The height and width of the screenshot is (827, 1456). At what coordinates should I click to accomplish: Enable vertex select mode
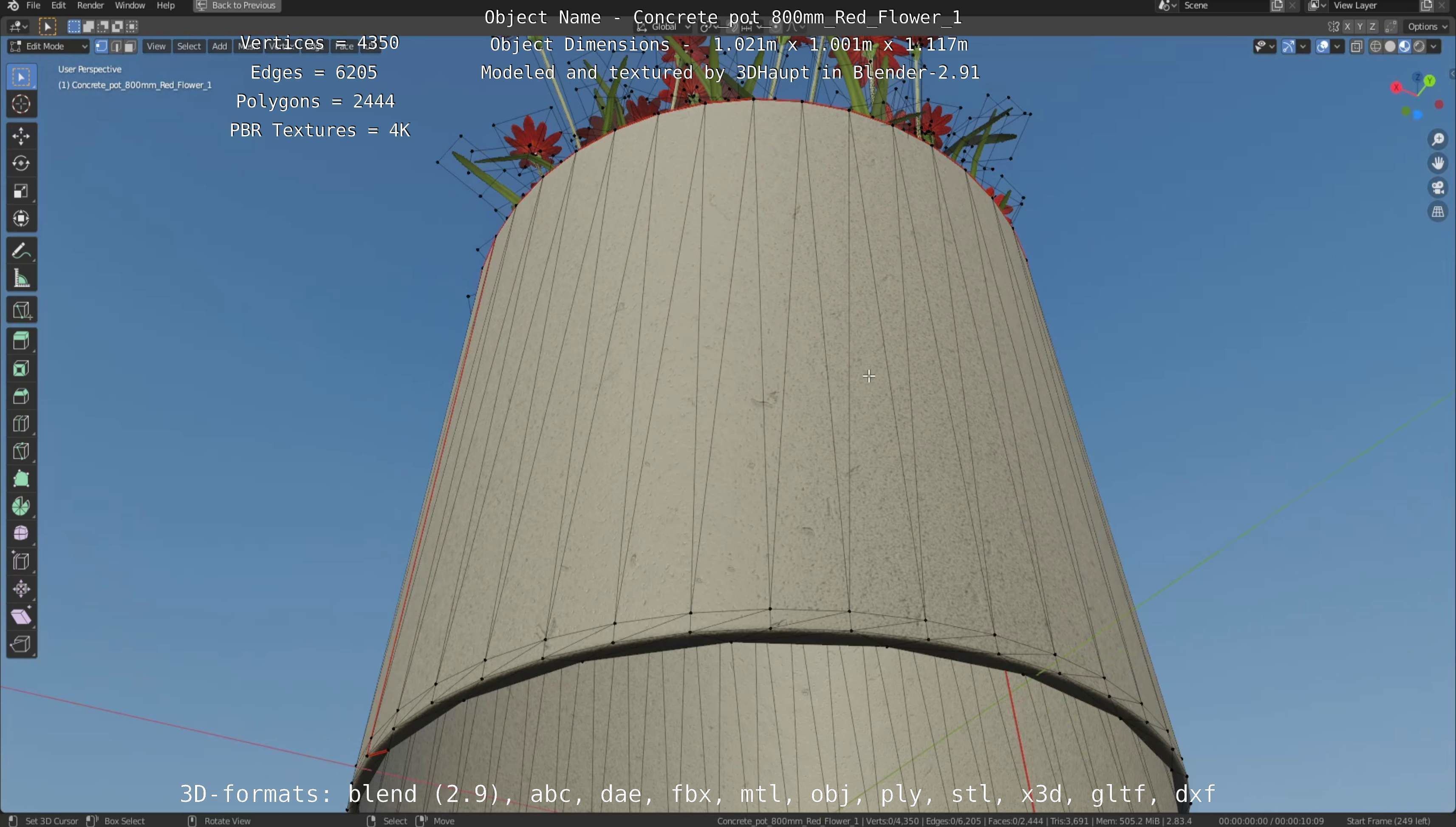point(102,47)
